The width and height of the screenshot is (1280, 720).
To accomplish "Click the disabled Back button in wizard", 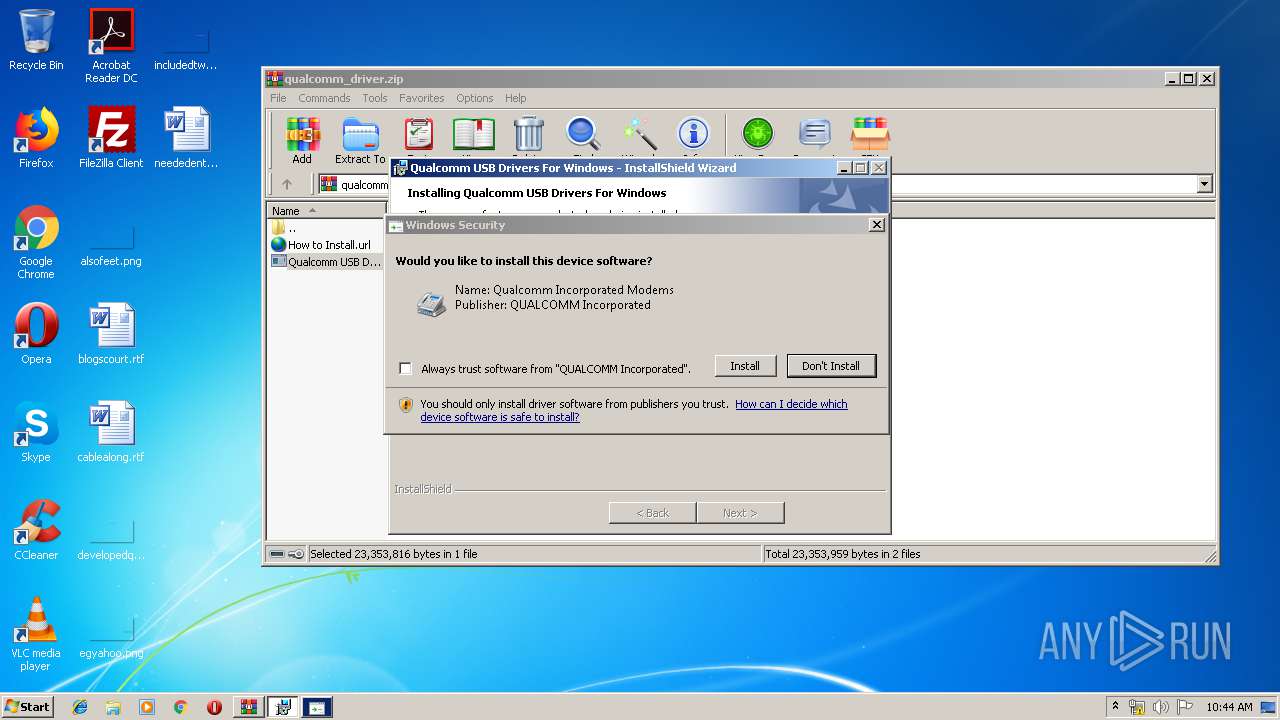I will point(653,513).
